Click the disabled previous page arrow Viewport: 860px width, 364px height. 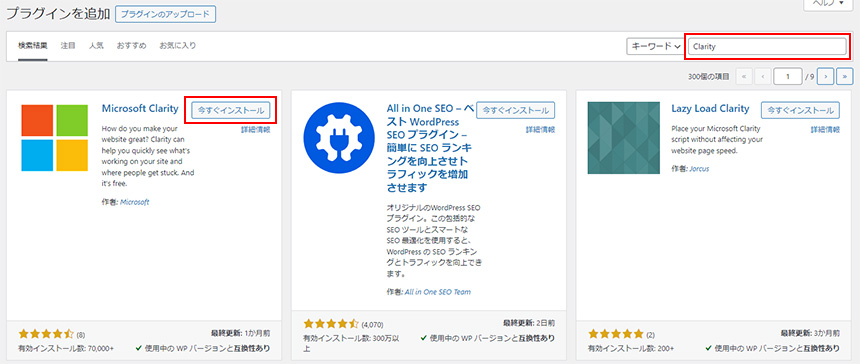763,77
